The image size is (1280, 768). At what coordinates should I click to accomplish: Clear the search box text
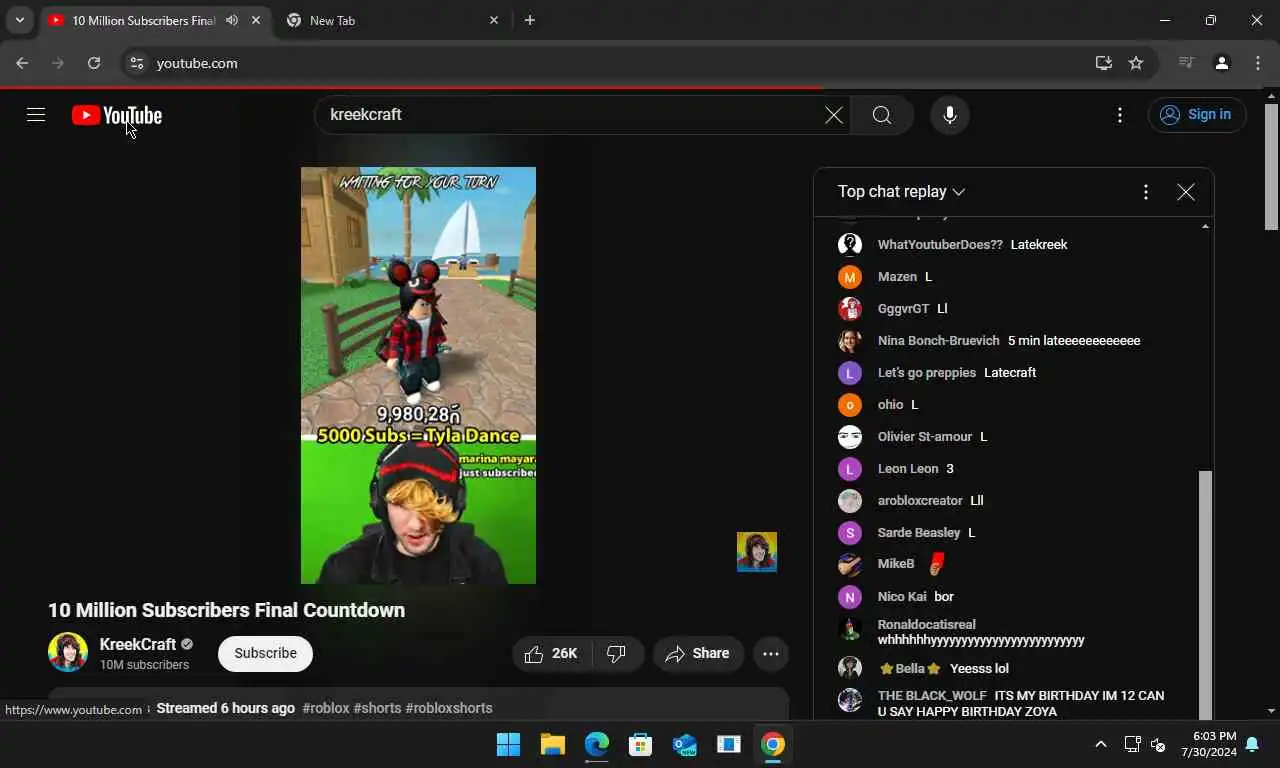tap(834, 115)
